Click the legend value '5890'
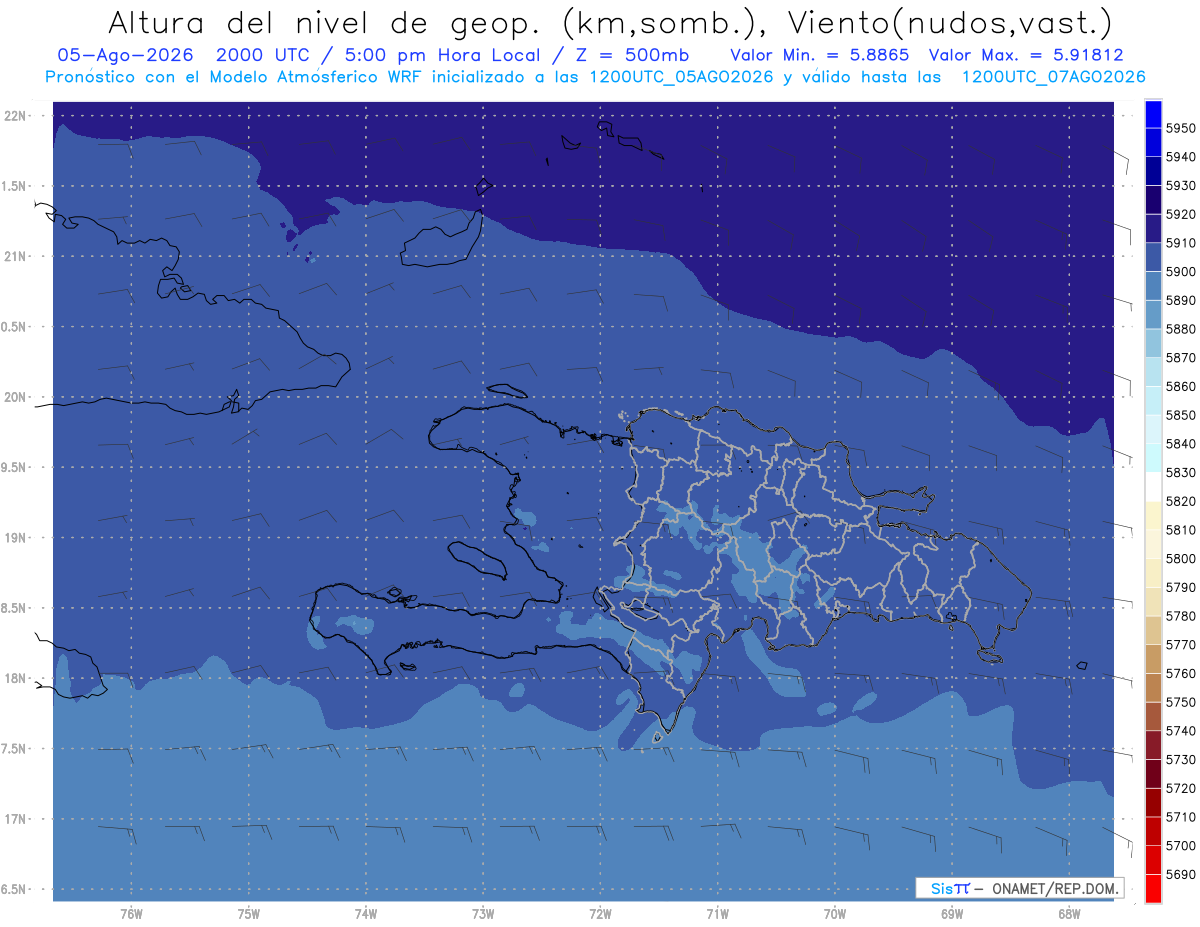1200x927 pixels. (x=1180, y=300)
